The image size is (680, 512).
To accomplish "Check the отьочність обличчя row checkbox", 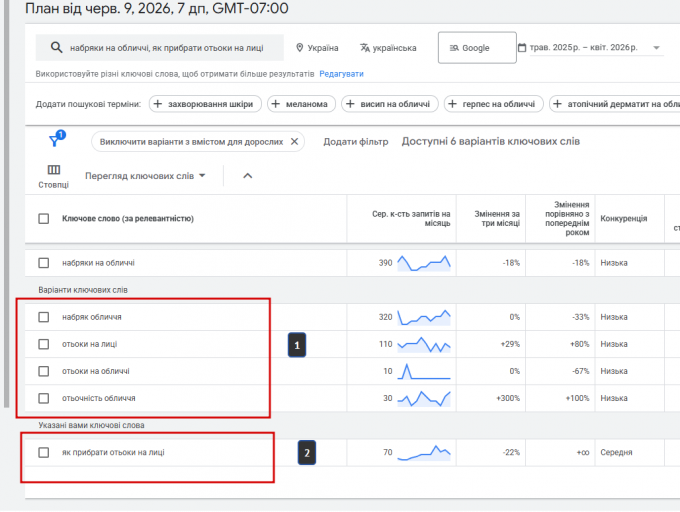I will (44, 398).
